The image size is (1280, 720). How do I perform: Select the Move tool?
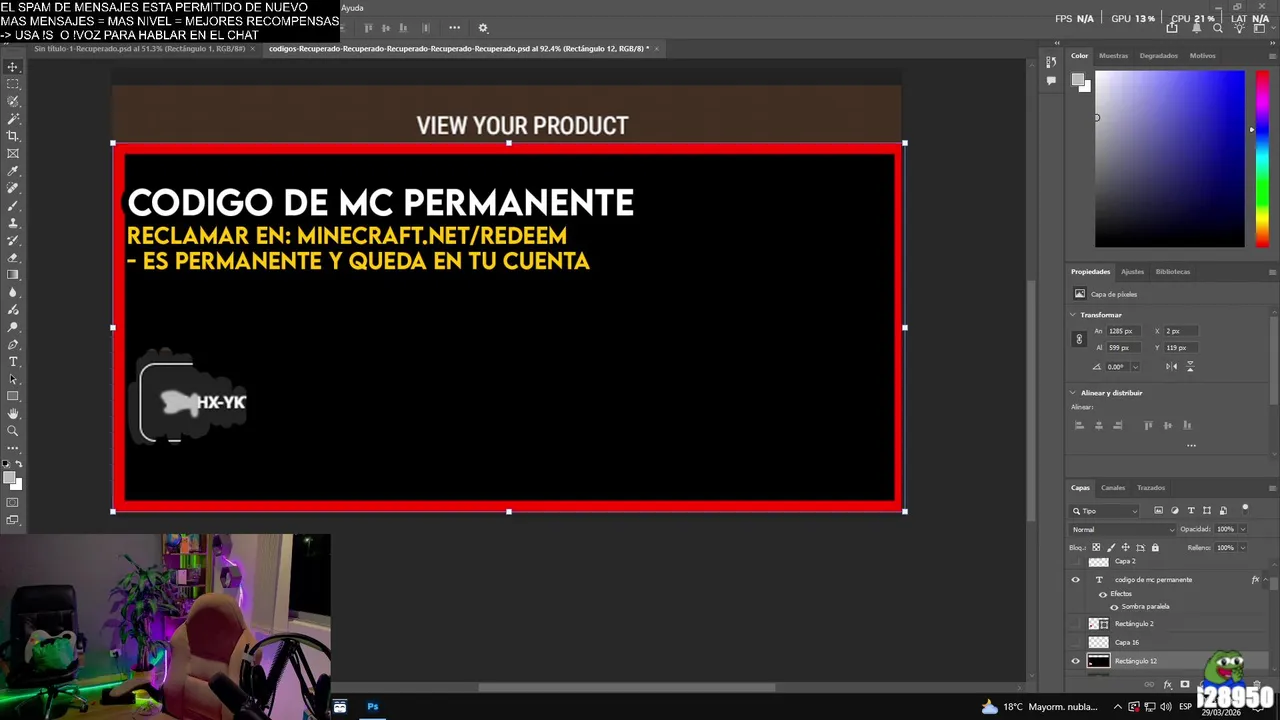[13, 67]
